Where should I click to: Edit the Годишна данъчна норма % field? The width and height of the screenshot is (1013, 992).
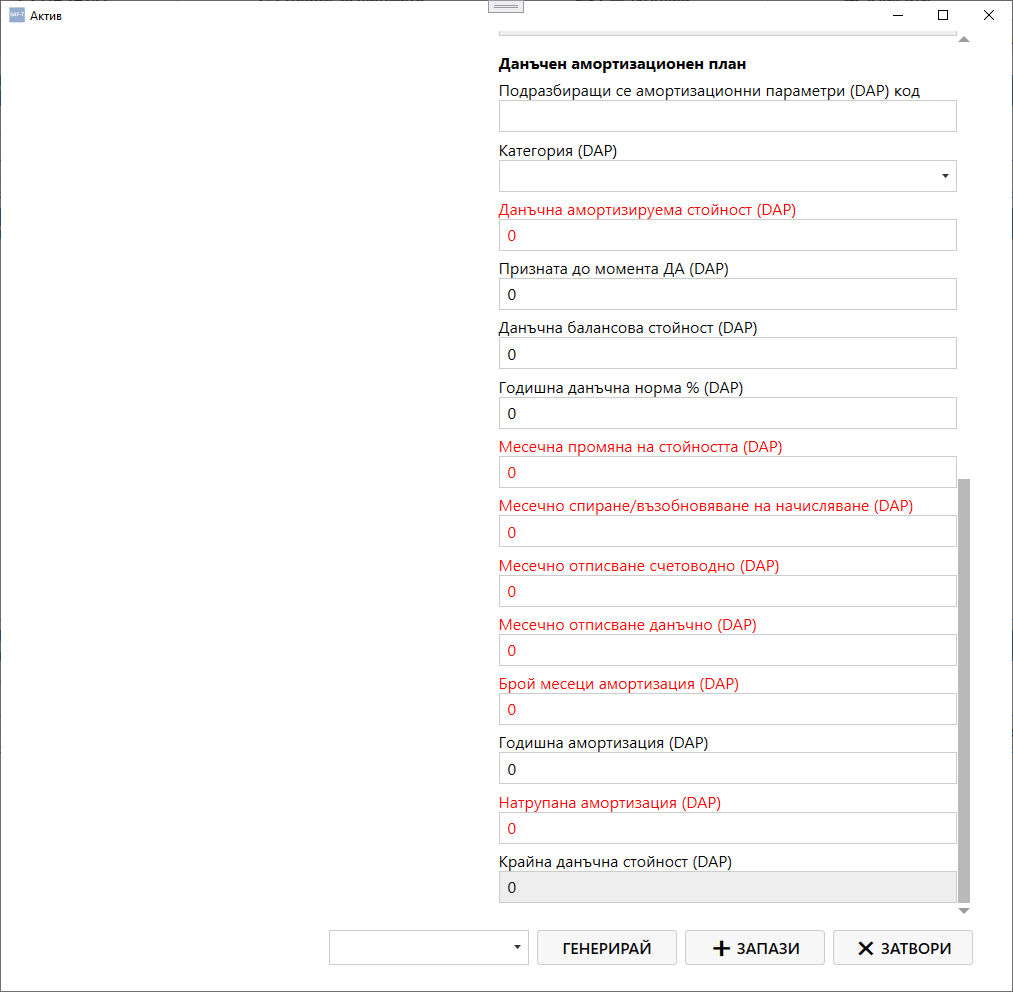tap(727, 413)
